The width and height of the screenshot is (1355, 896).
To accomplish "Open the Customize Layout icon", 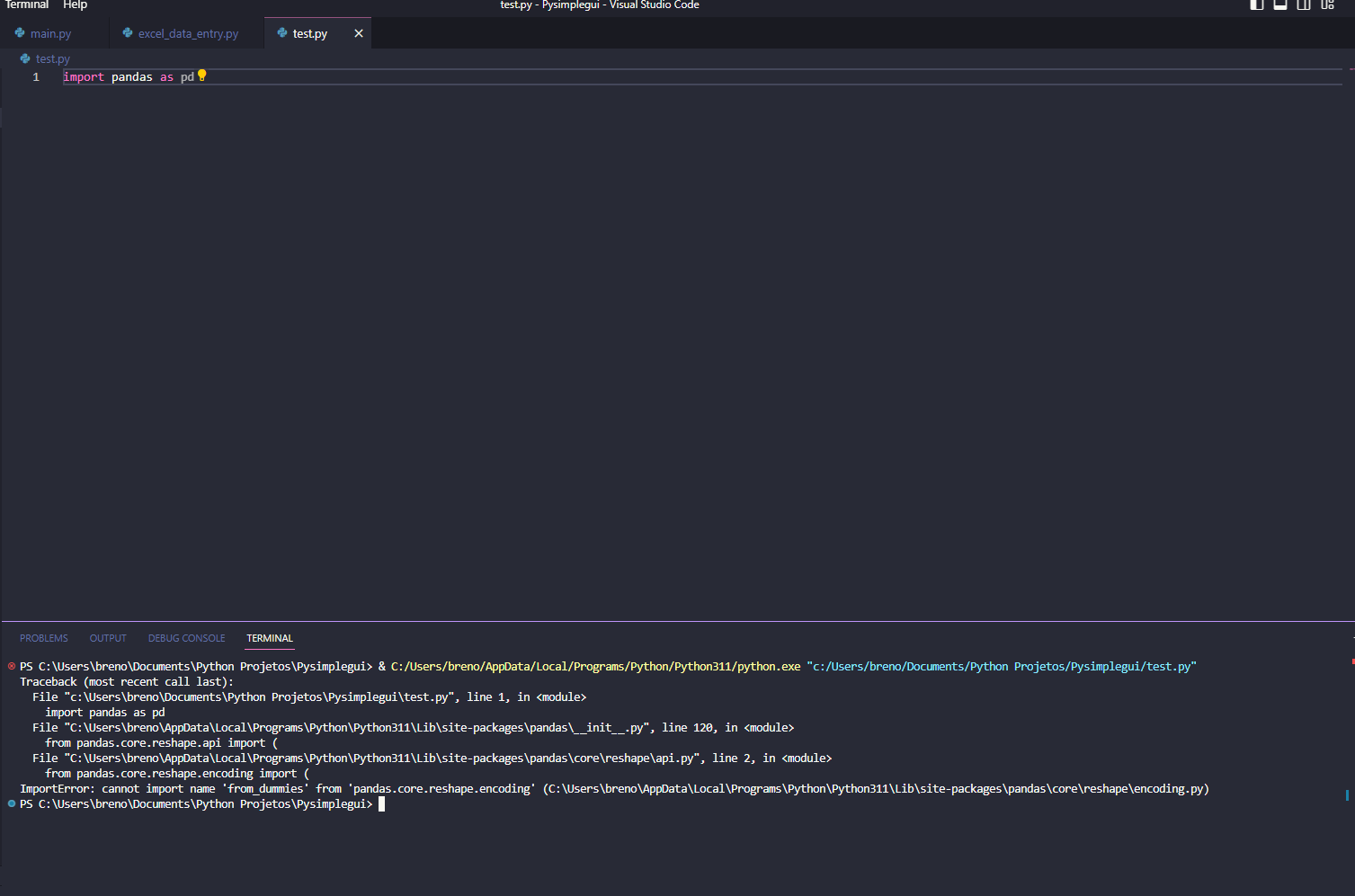I will click(1327, 4).
